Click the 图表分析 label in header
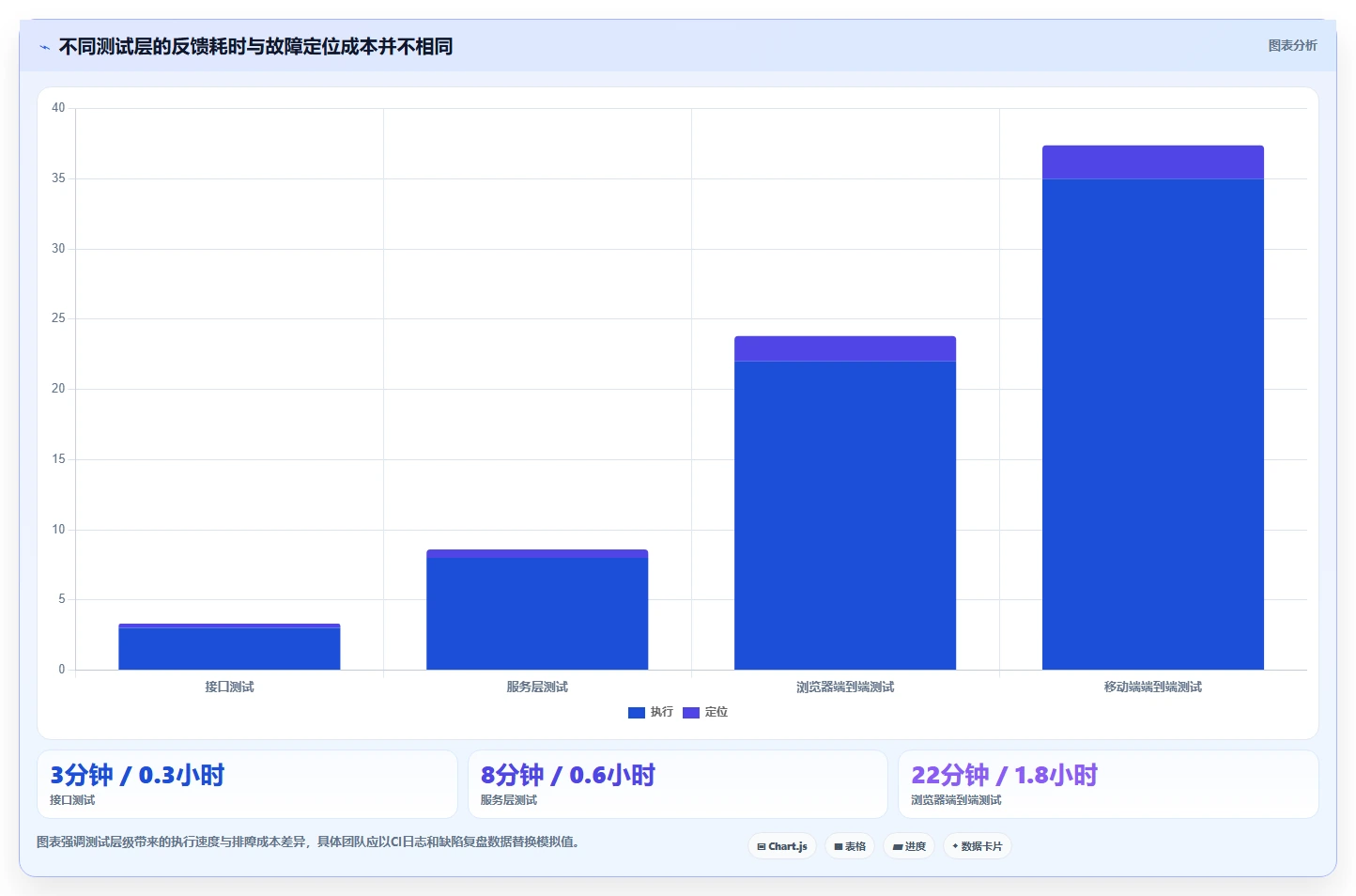Screen dimensions: 1356x896 pyautogui.click(x=1292, y=45)
